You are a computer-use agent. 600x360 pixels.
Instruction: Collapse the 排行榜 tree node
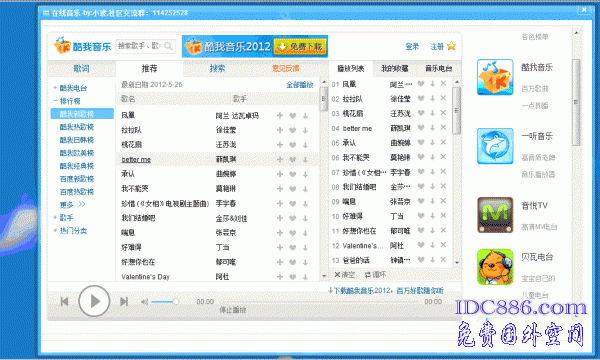click(x=55, y=101)
